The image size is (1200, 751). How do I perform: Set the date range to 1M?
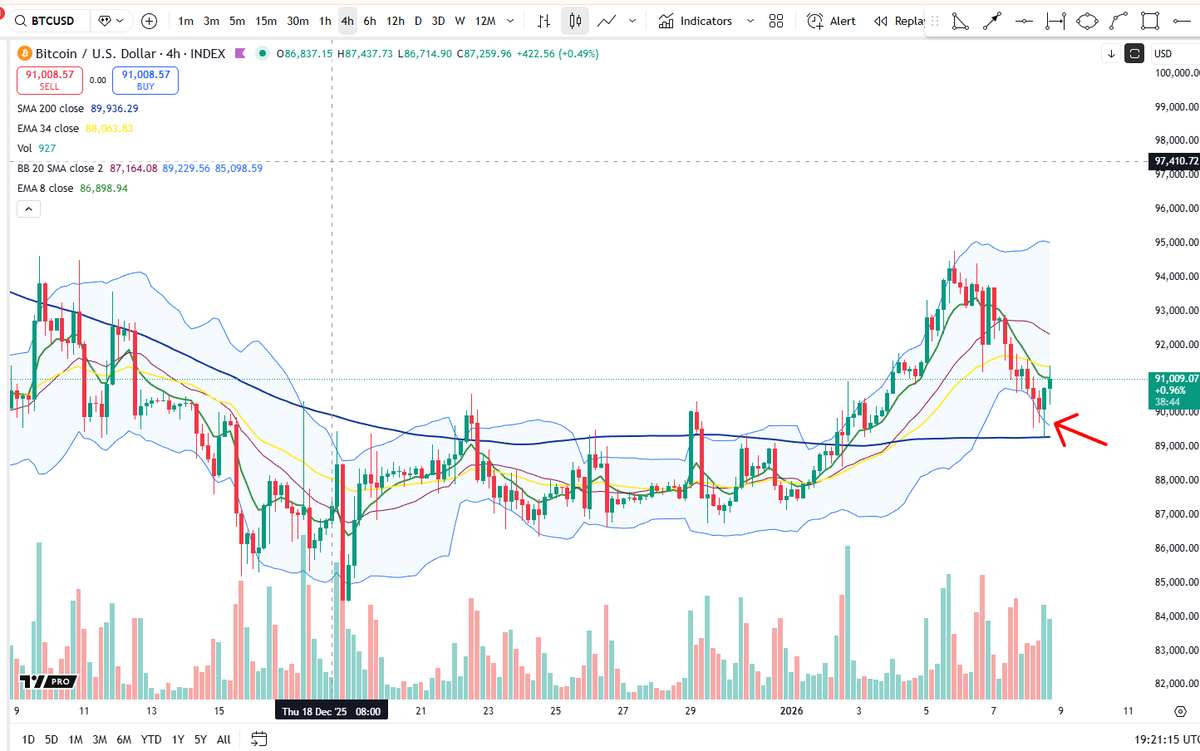[75, 740]
